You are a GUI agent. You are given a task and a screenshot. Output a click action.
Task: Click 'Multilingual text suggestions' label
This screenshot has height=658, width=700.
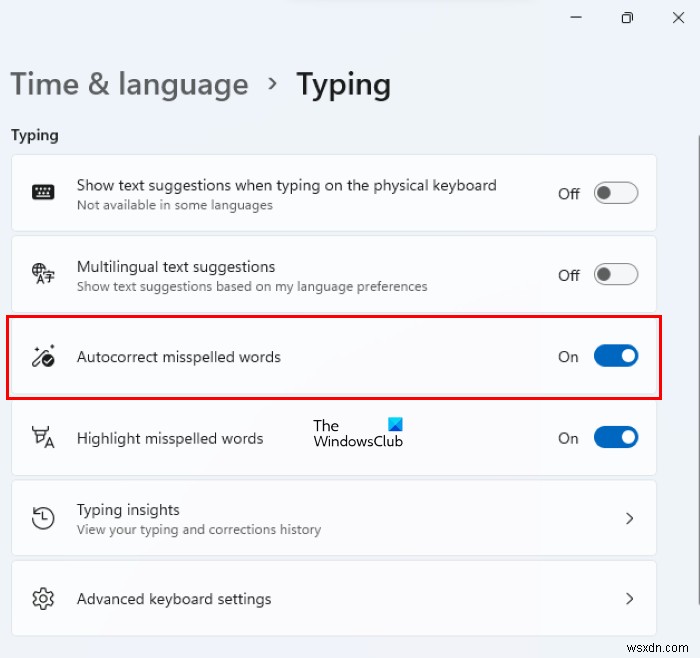click(176, 267)
